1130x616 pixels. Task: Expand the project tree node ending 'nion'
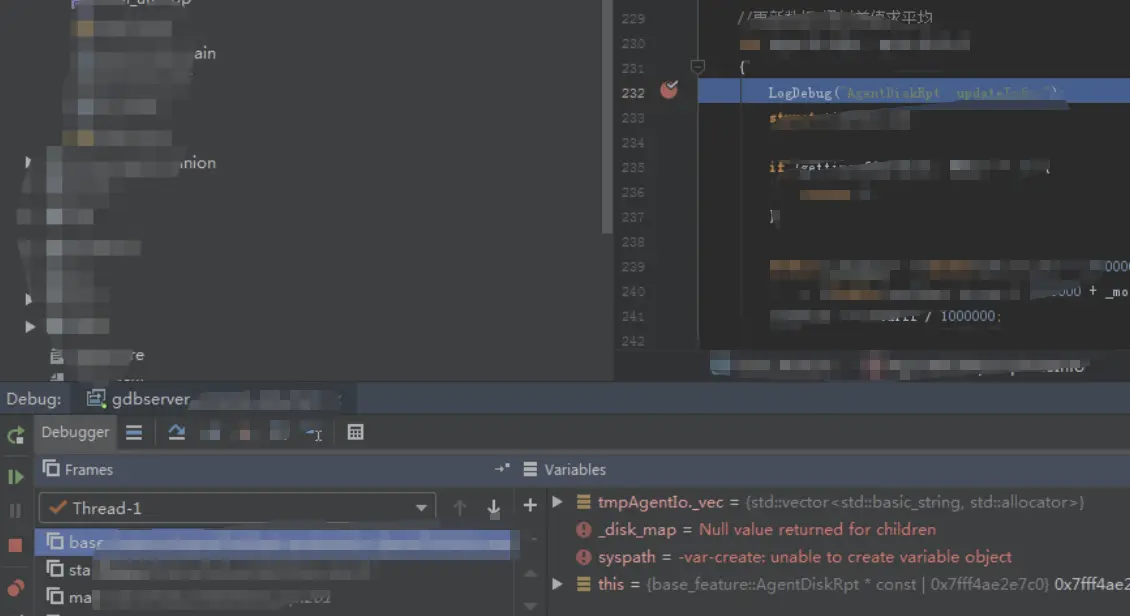pos(28,162)
